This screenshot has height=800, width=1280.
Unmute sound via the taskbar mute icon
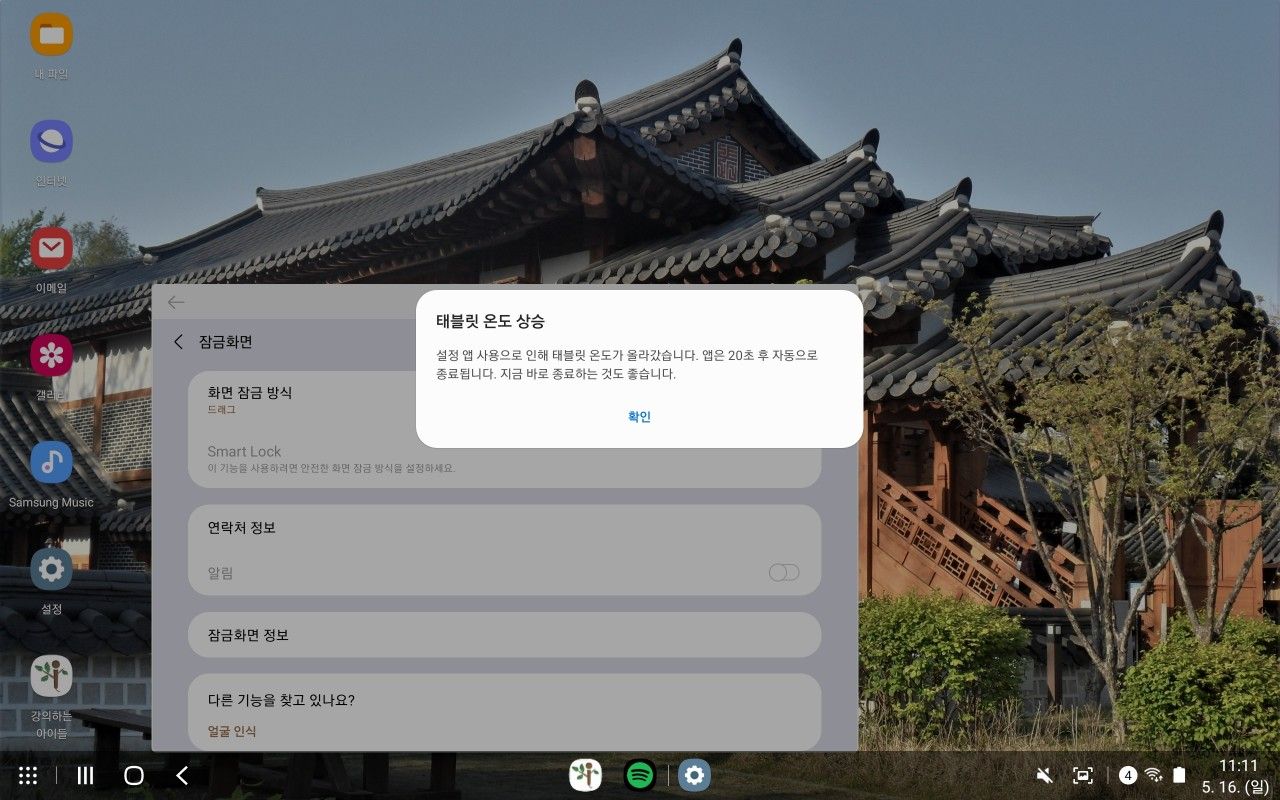coord(1045,776)
